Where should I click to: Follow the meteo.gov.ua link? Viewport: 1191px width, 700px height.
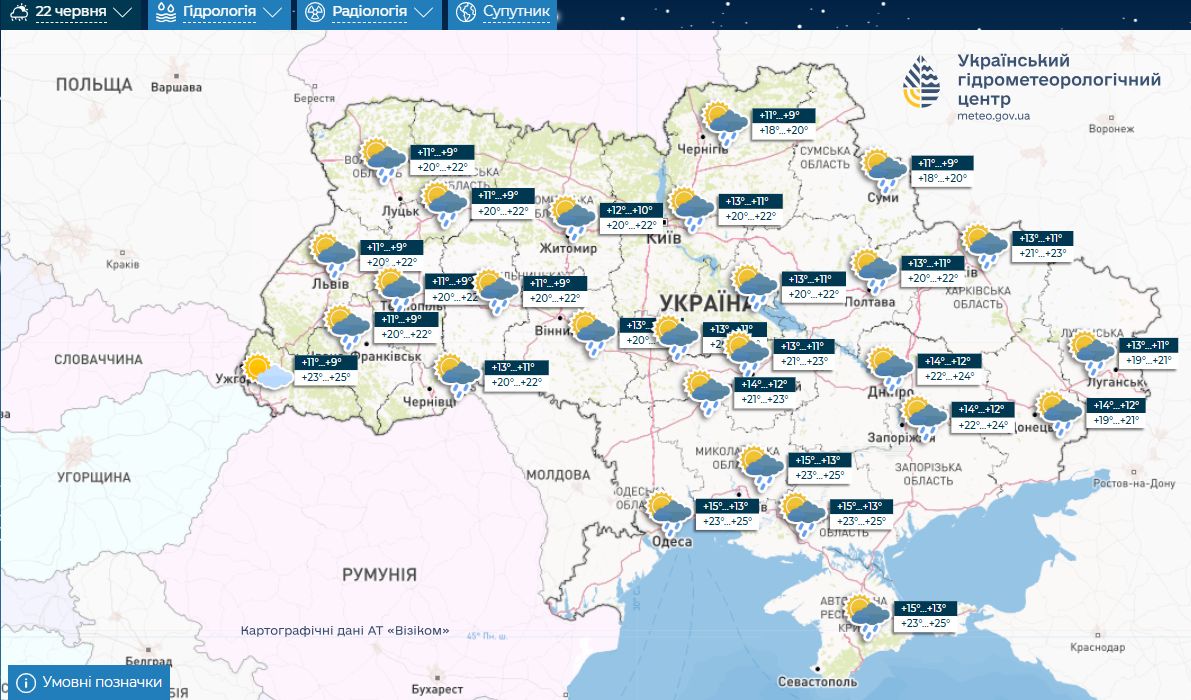coord(993,116)
